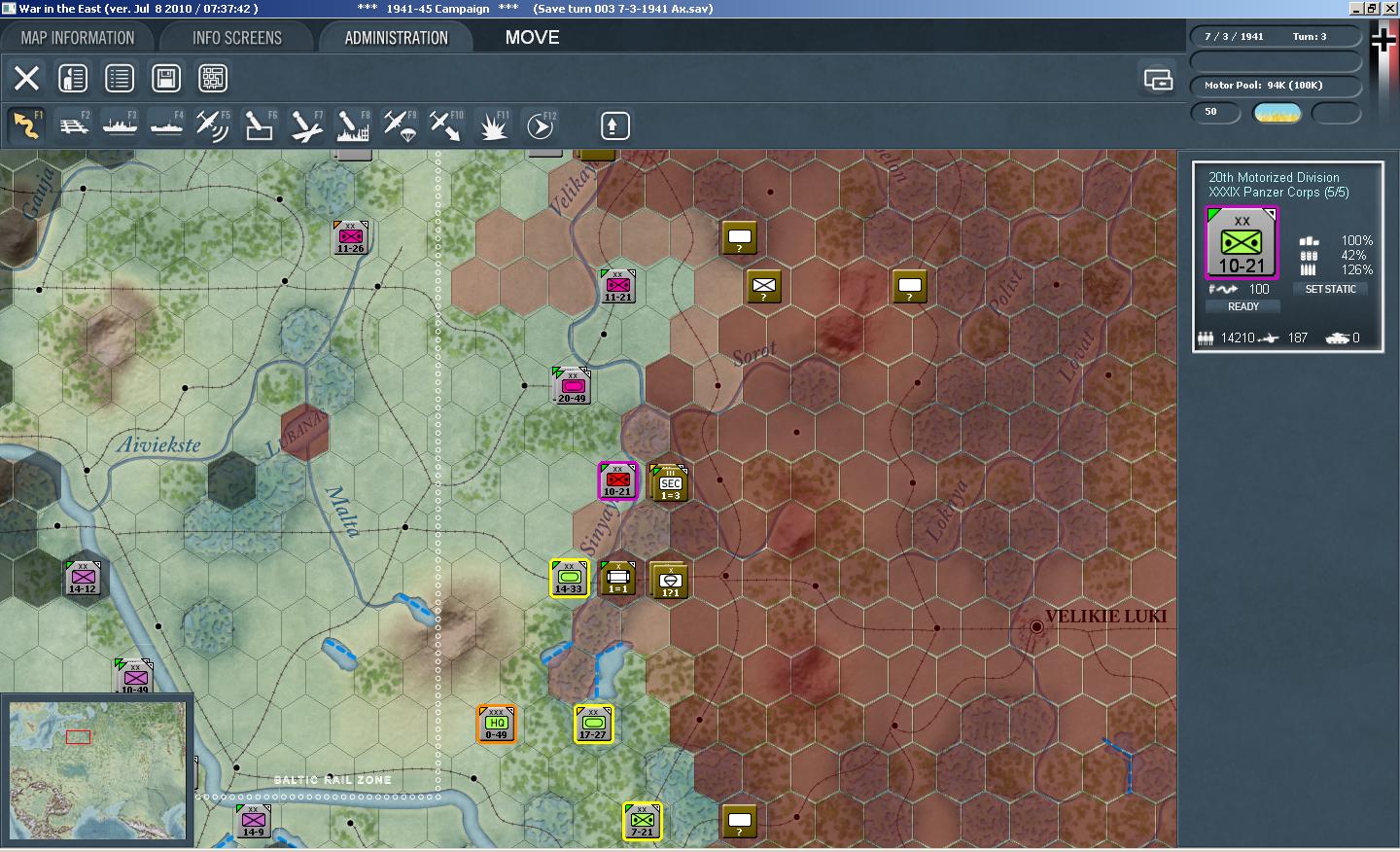Click the Soviet 1?1 unit counter
1400x852 pixels.
tap(670, 581)
